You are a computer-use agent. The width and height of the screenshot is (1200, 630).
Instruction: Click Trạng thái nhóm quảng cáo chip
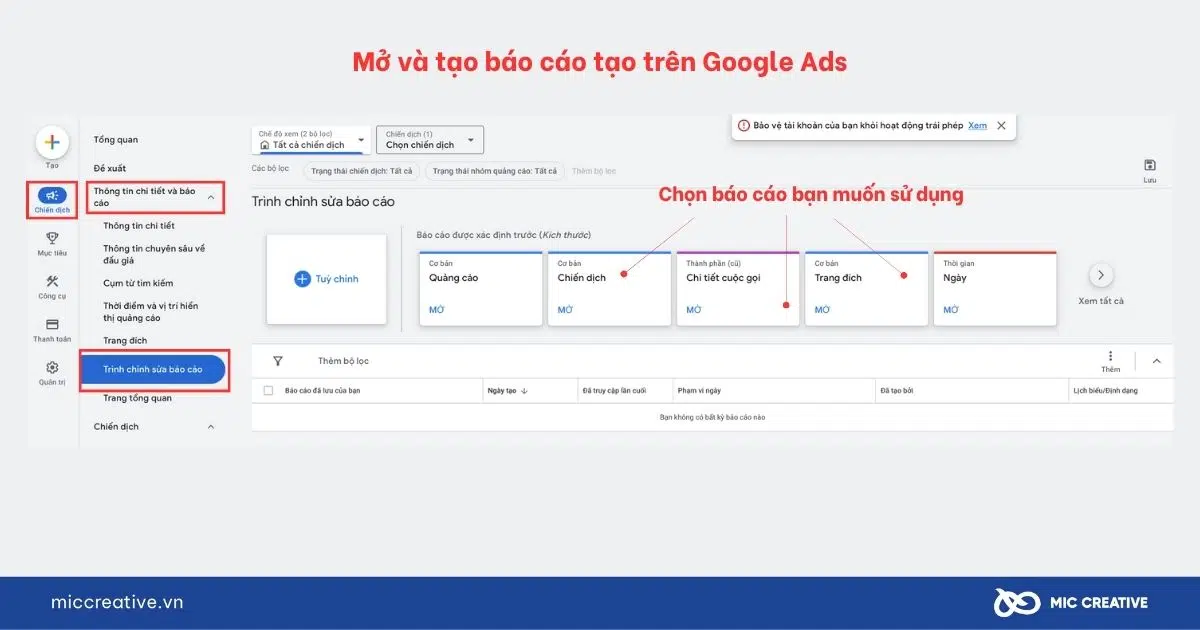tap(495, 171)
